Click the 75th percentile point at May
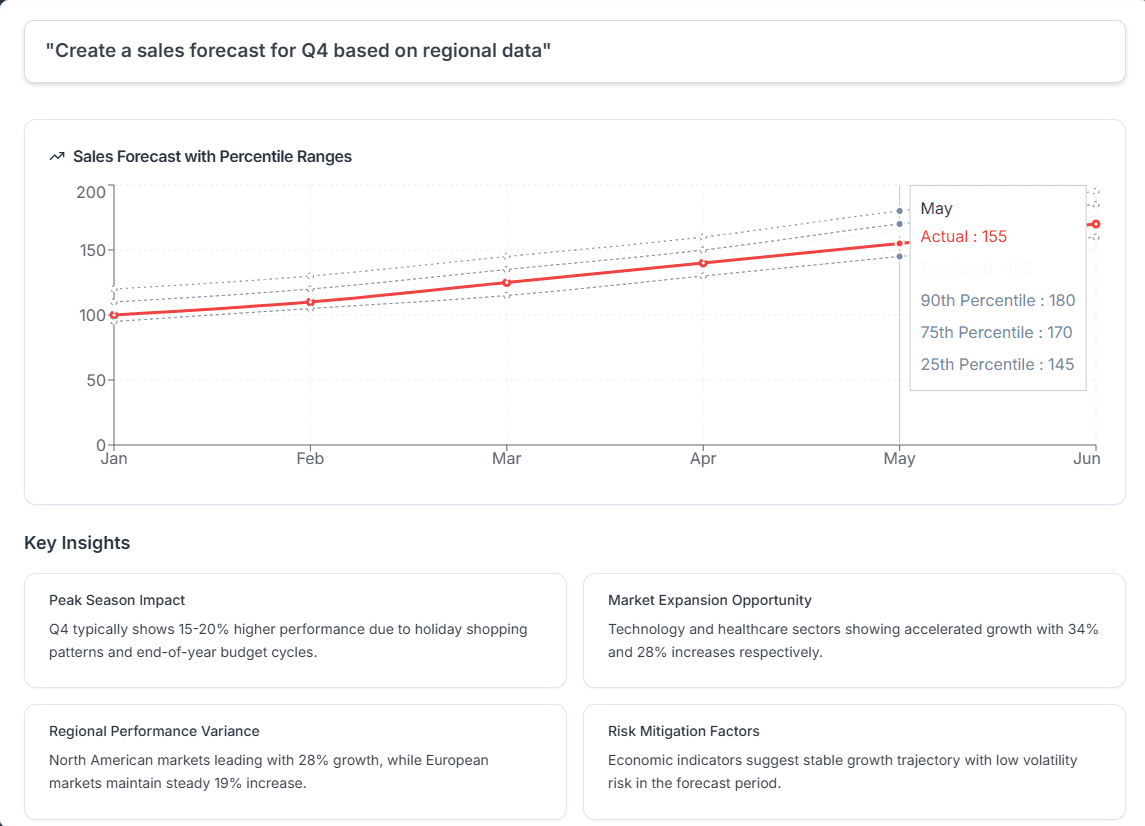This screenshot has width=1145, height=826. click(899, 224)
